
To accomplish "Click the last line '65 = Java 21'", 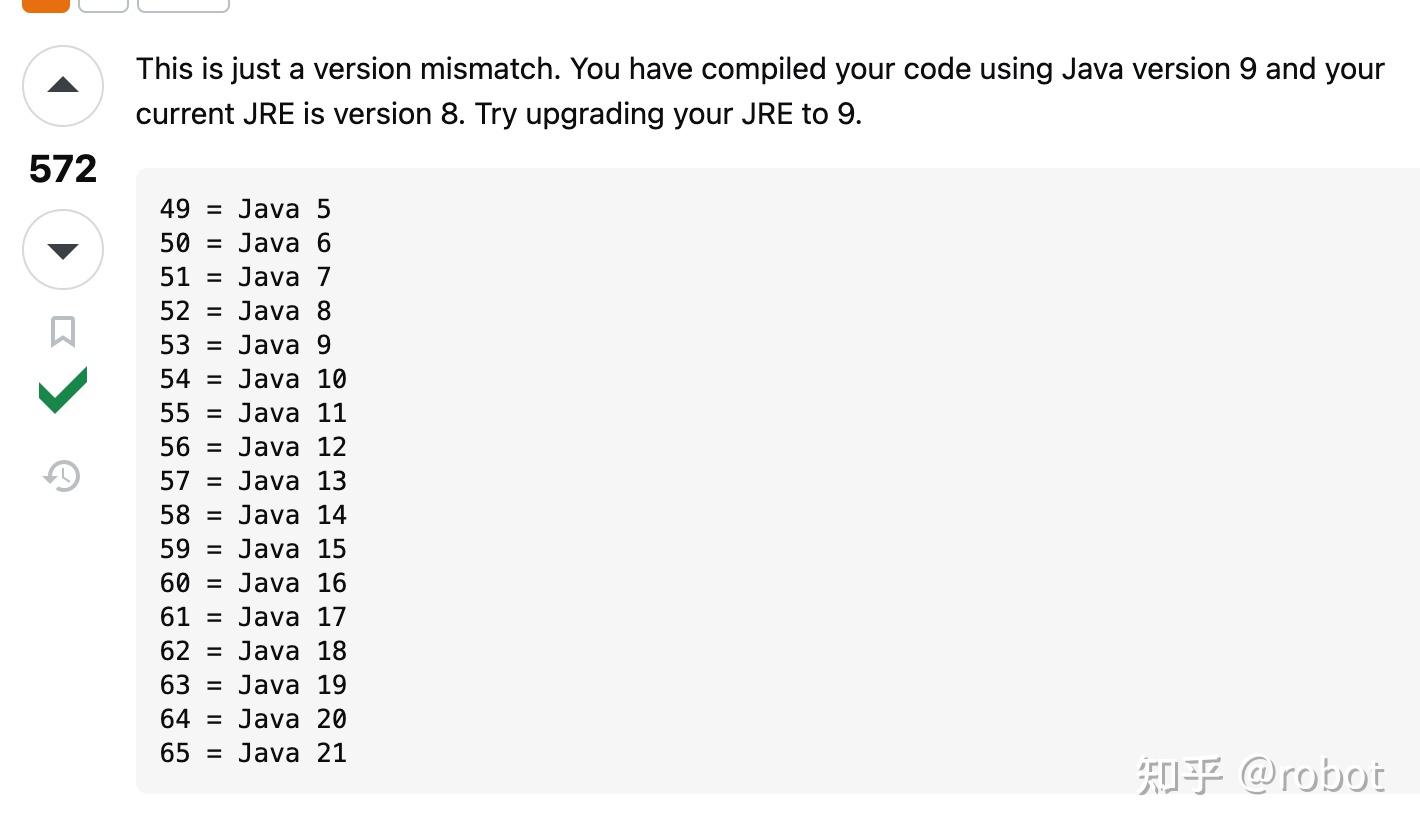I will [x=253, y=753].
